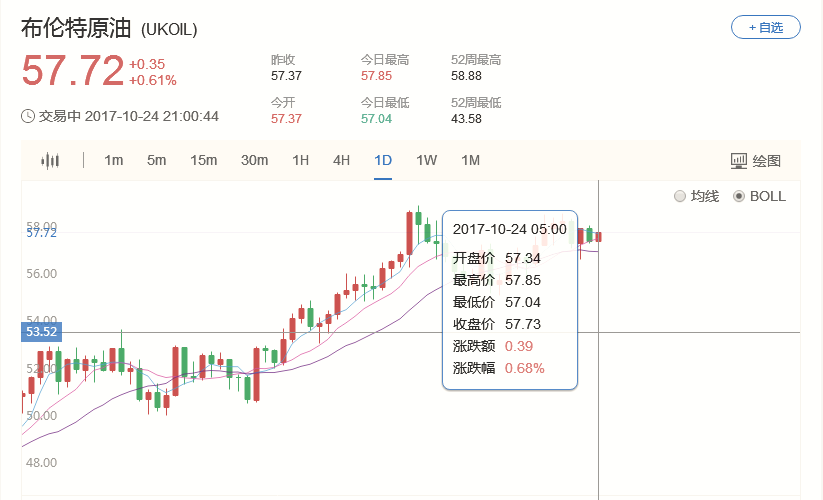823x500 pixels.
Task: Switch to the 4H timeframe tab
Action: (x=342, y=160)
